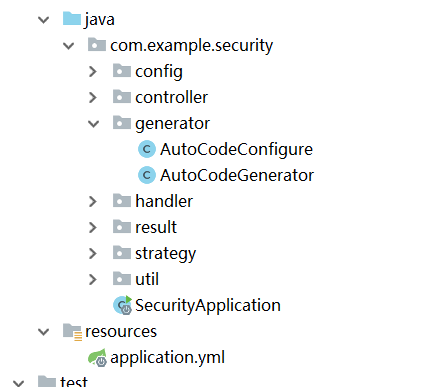Click the AutoCodeConfigure class icon
Viewport: 428px width, 387px height.
point(147,149)
